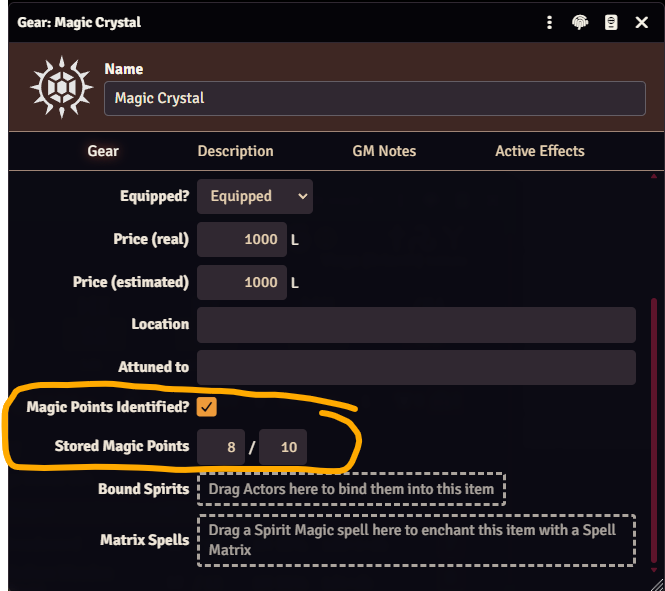Click the document icon in window header
This screenshot has width=665, height=591.
[611, 22]
